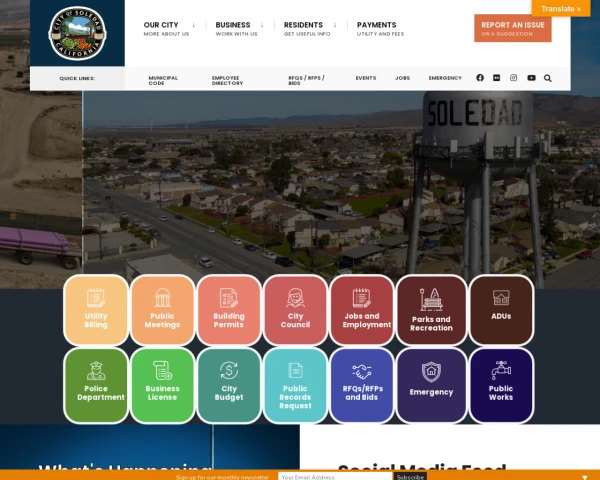Open the ADUs tile
Viewport: 600px width, 480px height.
pyautogui.click(x=501, y=310)
